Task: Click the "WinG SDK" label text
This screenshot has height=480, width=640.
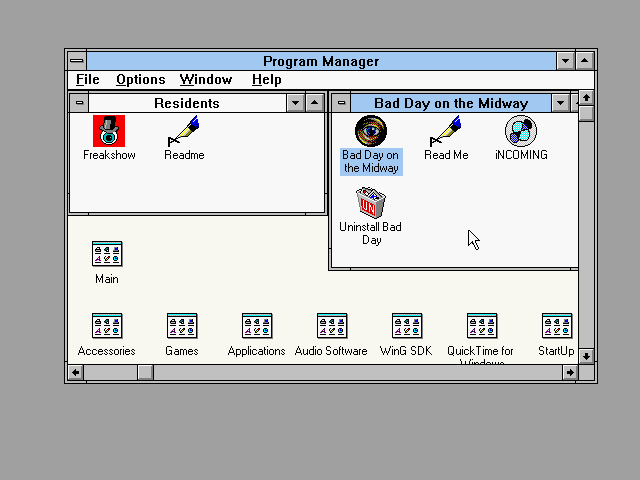Action: 406,351
